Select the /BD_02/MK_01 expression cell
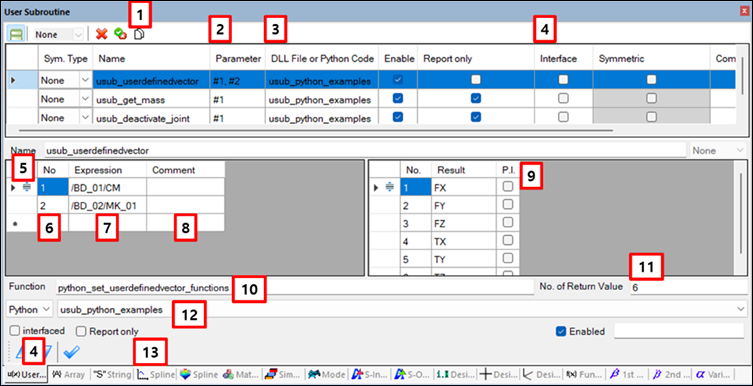The height and width of the screenshot is (386, 753). (108, 206)
